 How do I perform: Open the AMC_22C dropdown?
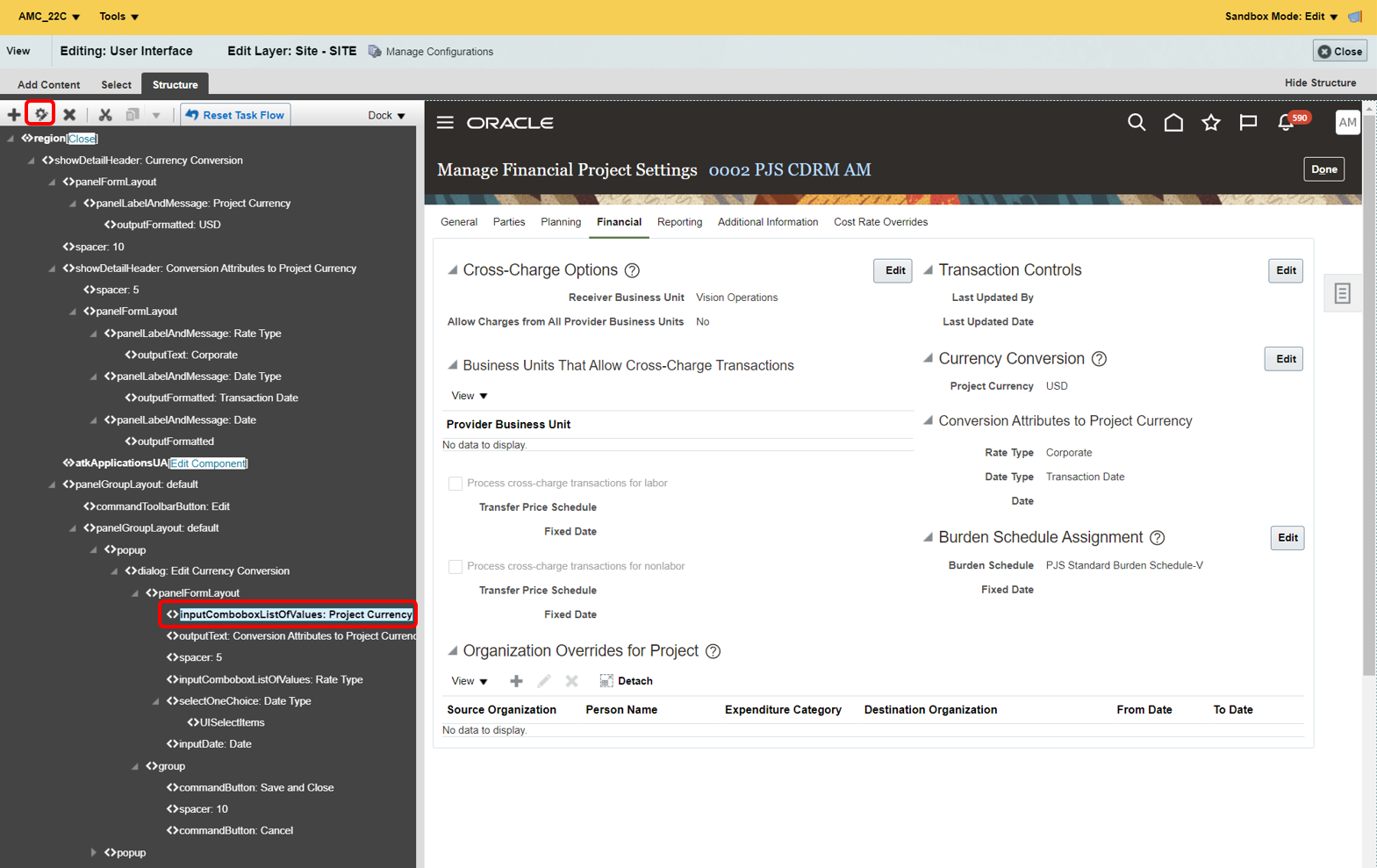click(49, 17)
